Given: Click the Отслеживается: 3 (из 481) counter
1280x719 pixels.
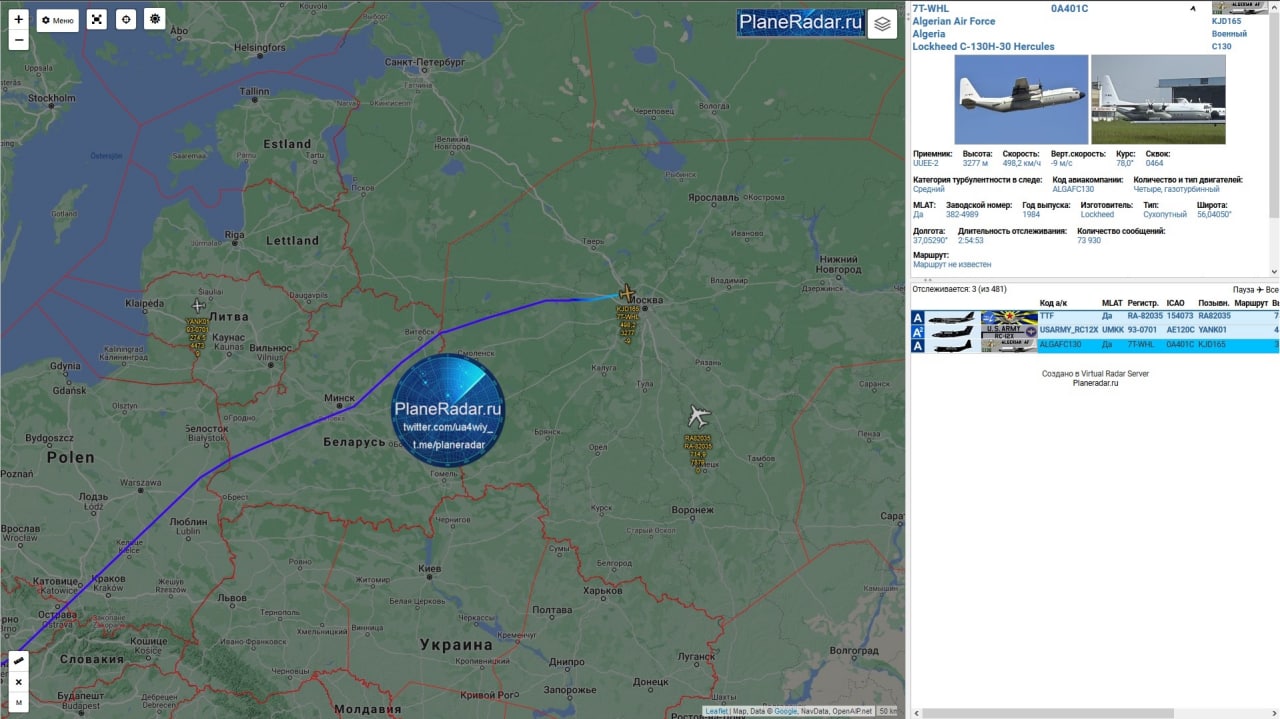Looking at the screenshot, I should click(959, 289).
